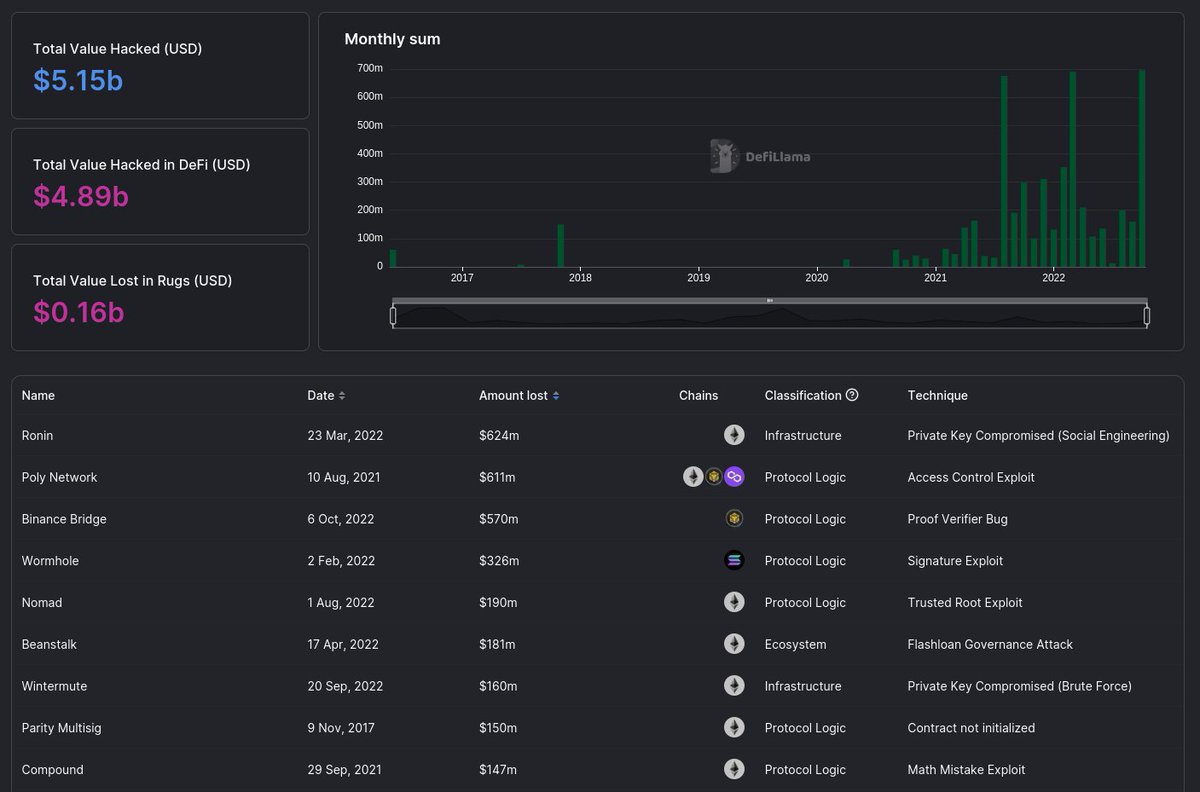This screenshot has width=1200, height=792.
Task: Click the $624m amount in Ronin row
Action: coord(499,436)
